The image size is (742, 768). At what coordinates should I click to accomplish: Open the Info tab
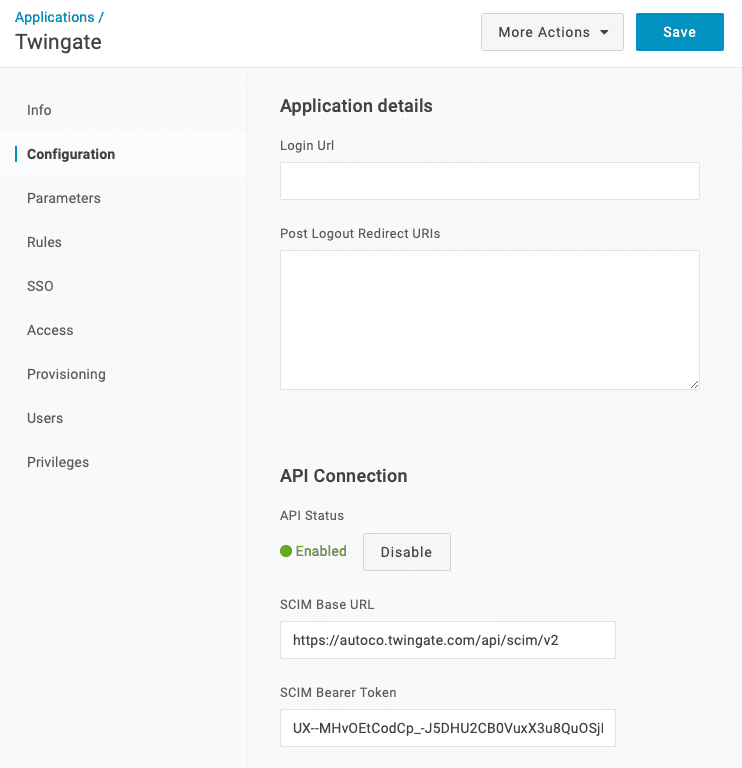pyautogui.click(x=39, y=110)
